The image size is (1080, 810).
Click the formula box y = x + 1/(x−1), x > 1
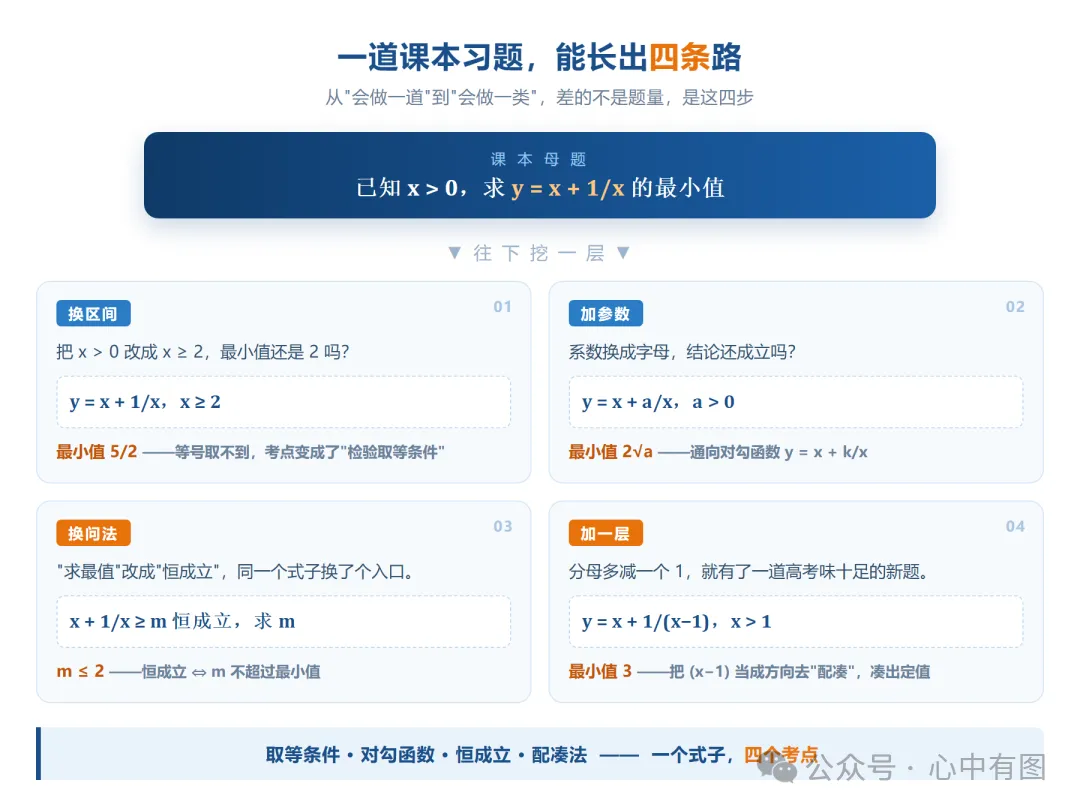(x=796, y=621)
